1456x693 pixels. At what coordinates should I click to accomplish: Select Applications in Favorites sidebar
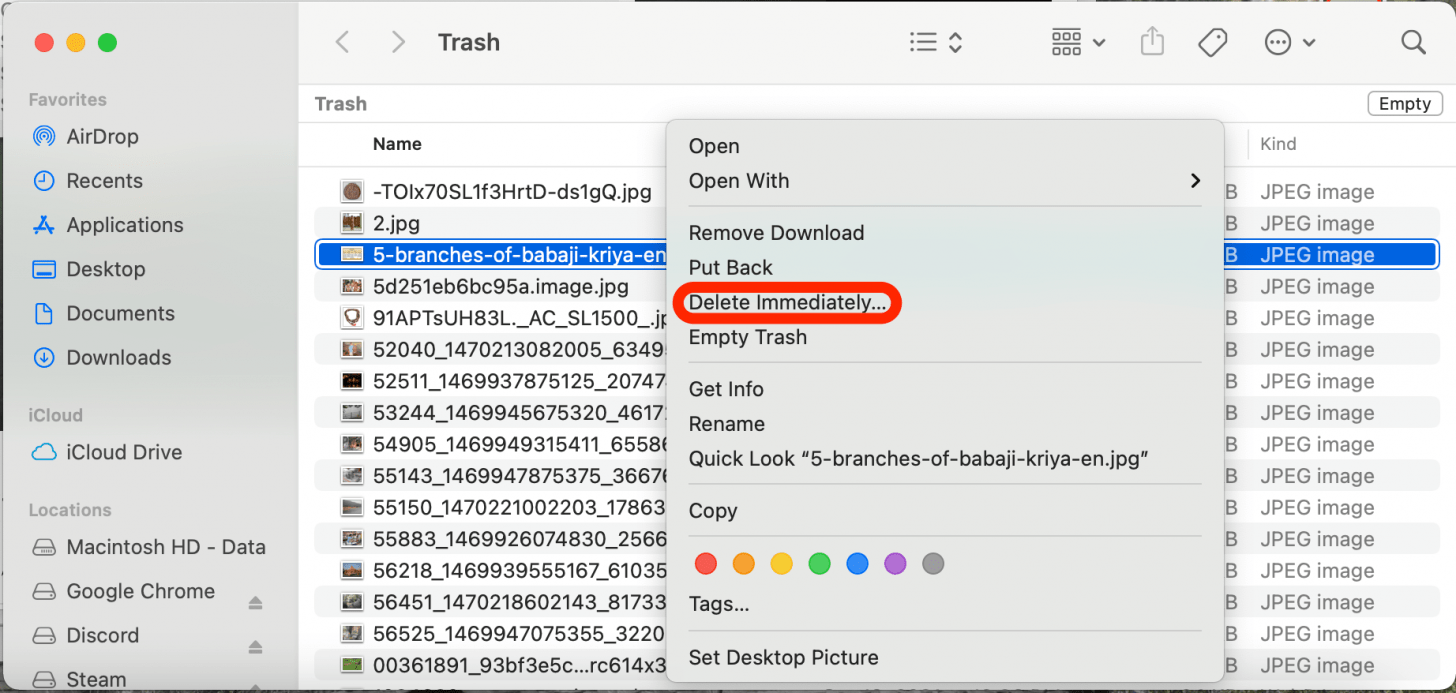[x=125, y=225]
